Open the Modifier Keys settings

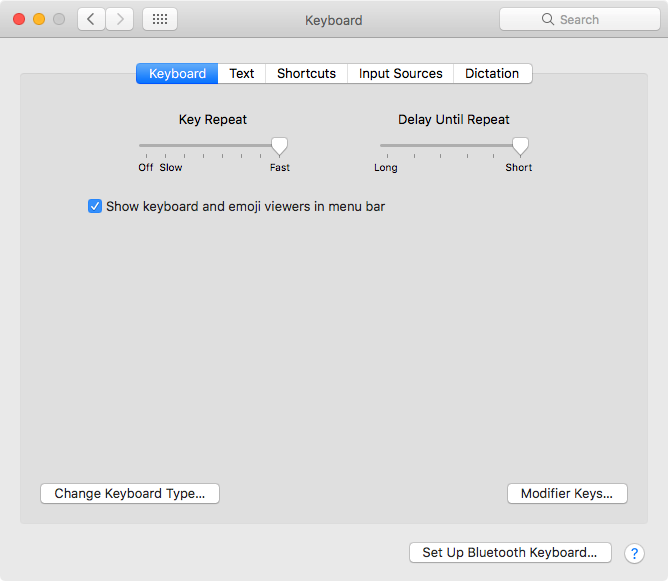pos(567,493)
